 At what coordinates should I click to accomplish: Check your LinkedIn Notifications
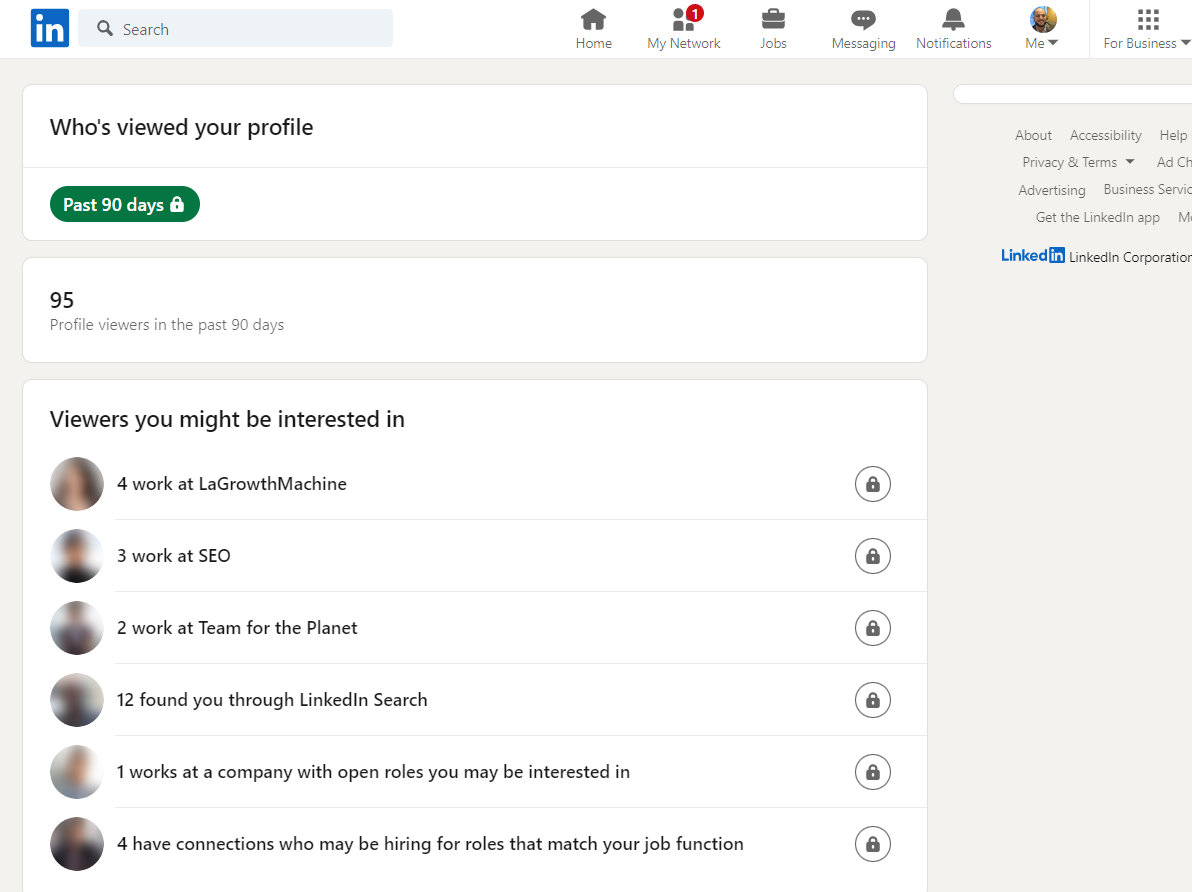(953, 28)
